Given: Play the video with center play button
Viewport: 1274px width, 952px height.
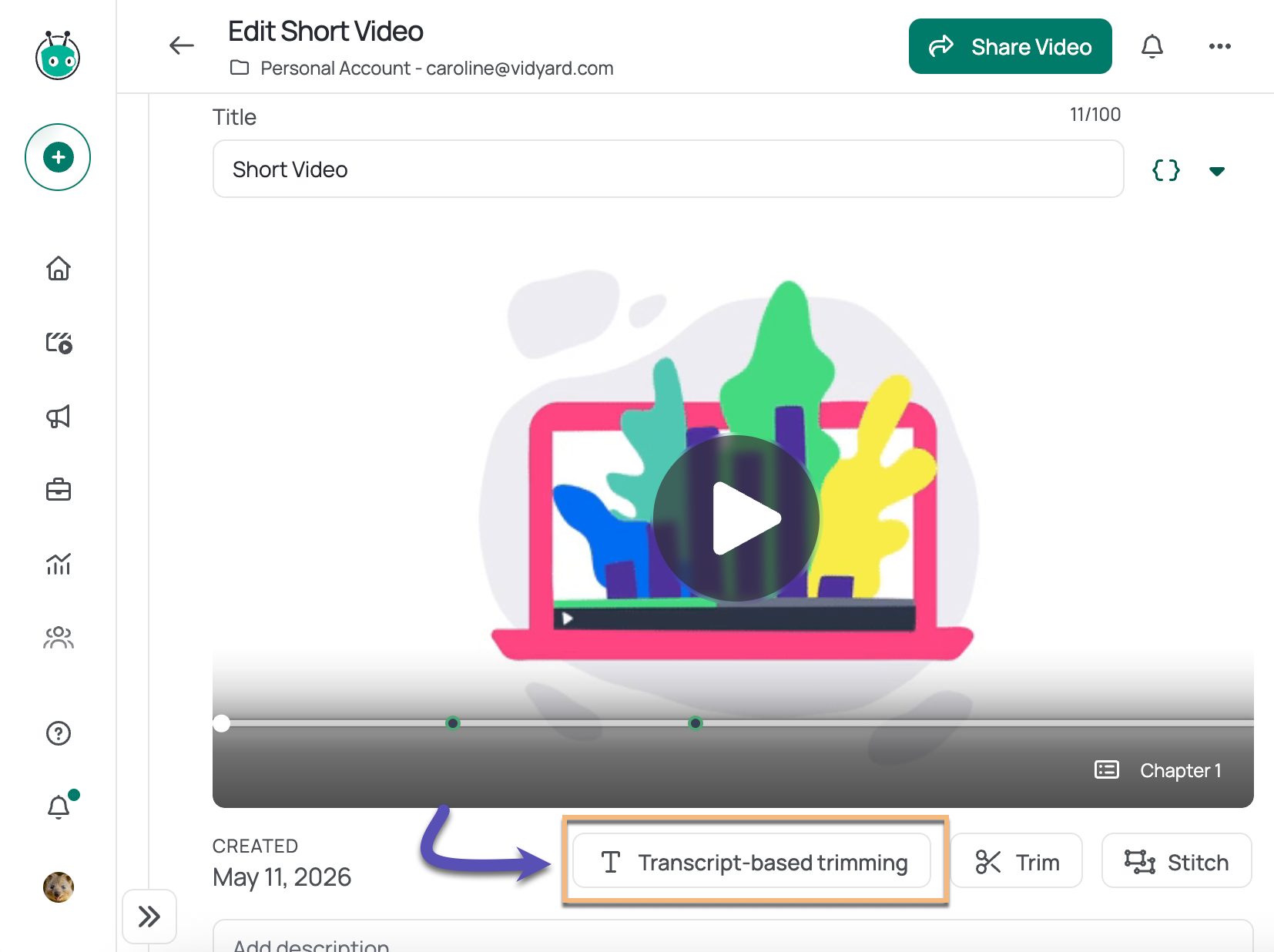Looking at the screenshot, I should click(736, 518).
